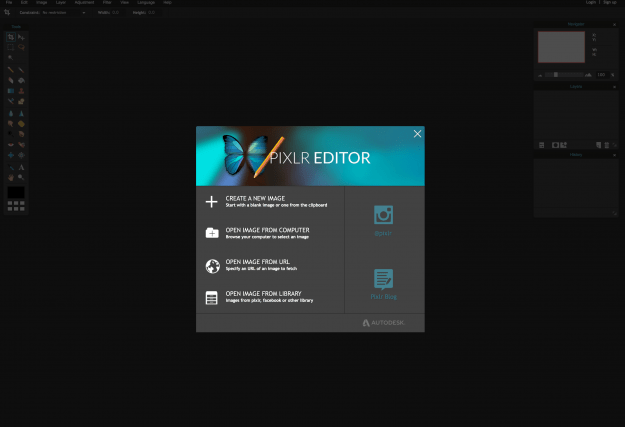Select the Burn tool

point(22,134)
